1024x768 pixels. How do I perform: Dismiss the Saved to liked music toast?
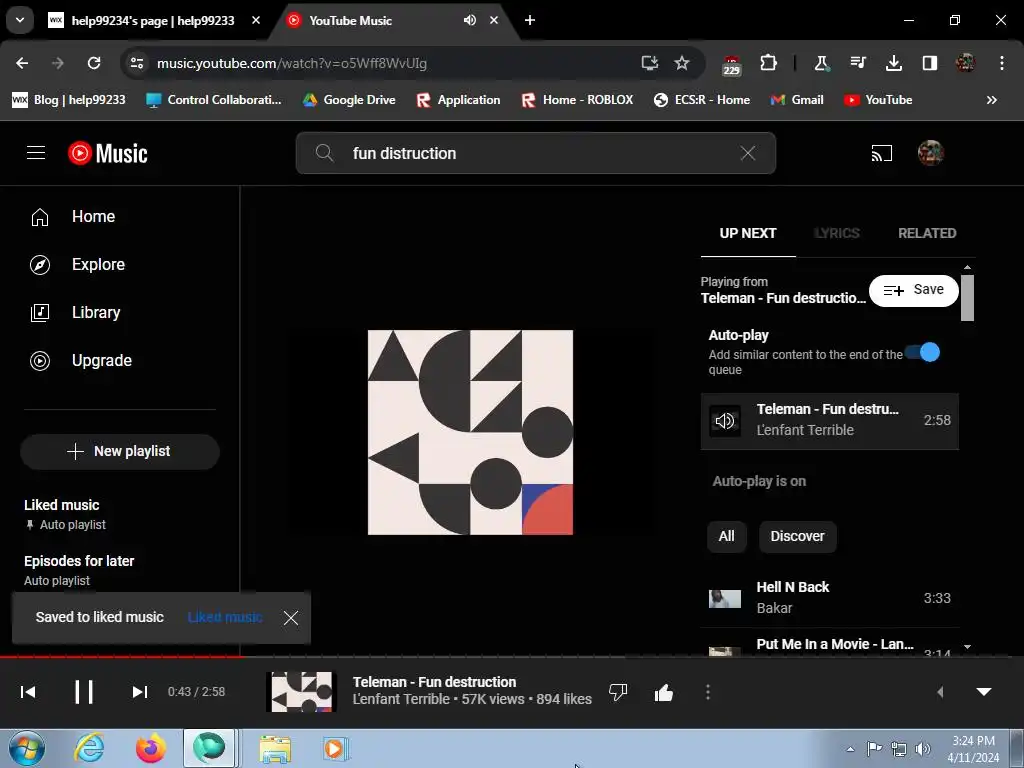pyautogui.click(x=291, y=618)
